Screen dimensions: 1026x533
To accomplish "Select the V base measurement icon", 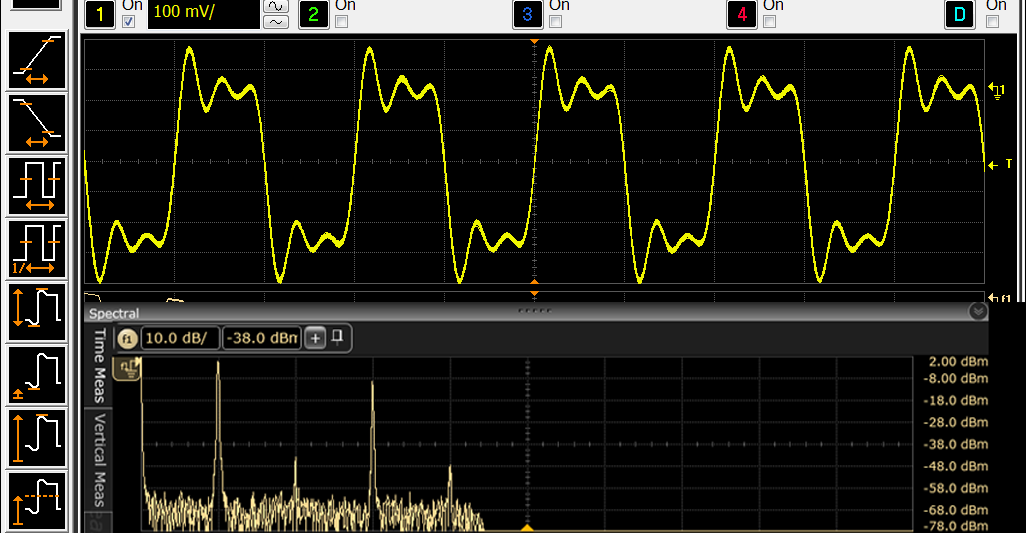I will click(37, 374).
